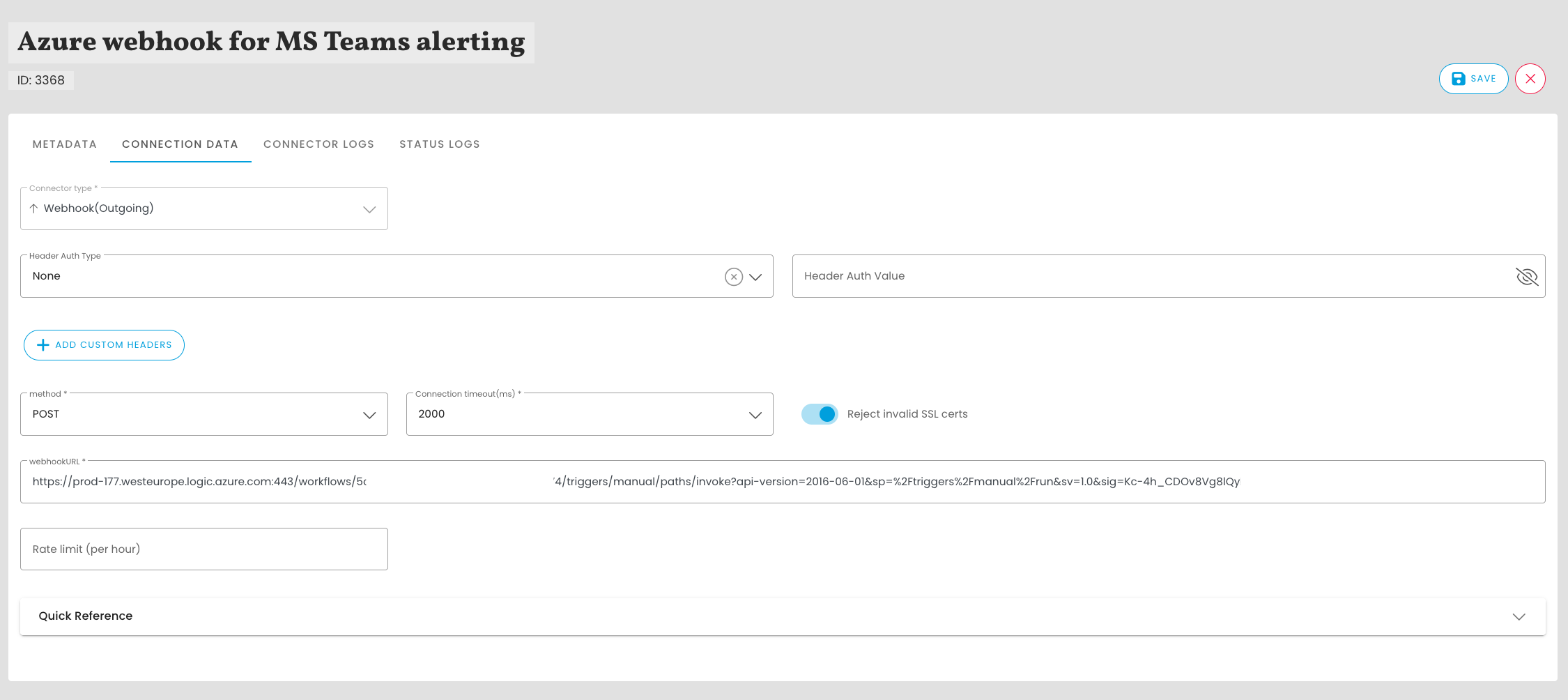
Task: Open the Connector type dropdown
Action: pos(369,209)
